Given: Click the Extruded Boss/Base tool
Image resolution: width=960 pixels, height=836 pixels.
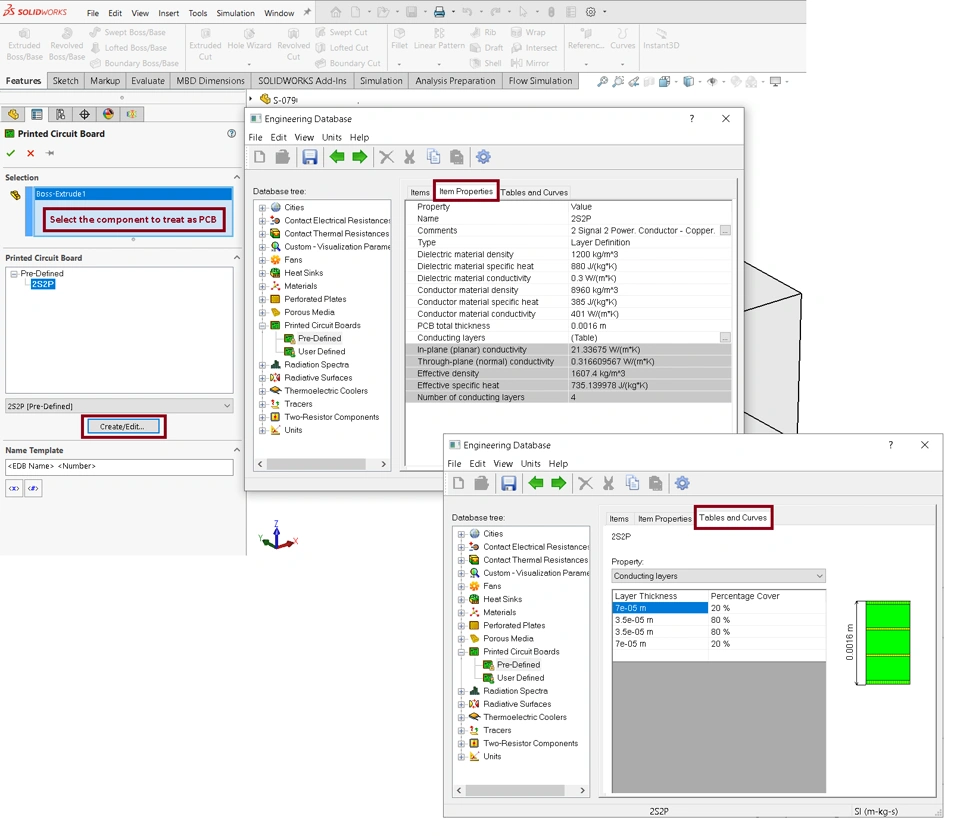Looking at the screenshot, I should pyautogui.click(x=24, y=44).
